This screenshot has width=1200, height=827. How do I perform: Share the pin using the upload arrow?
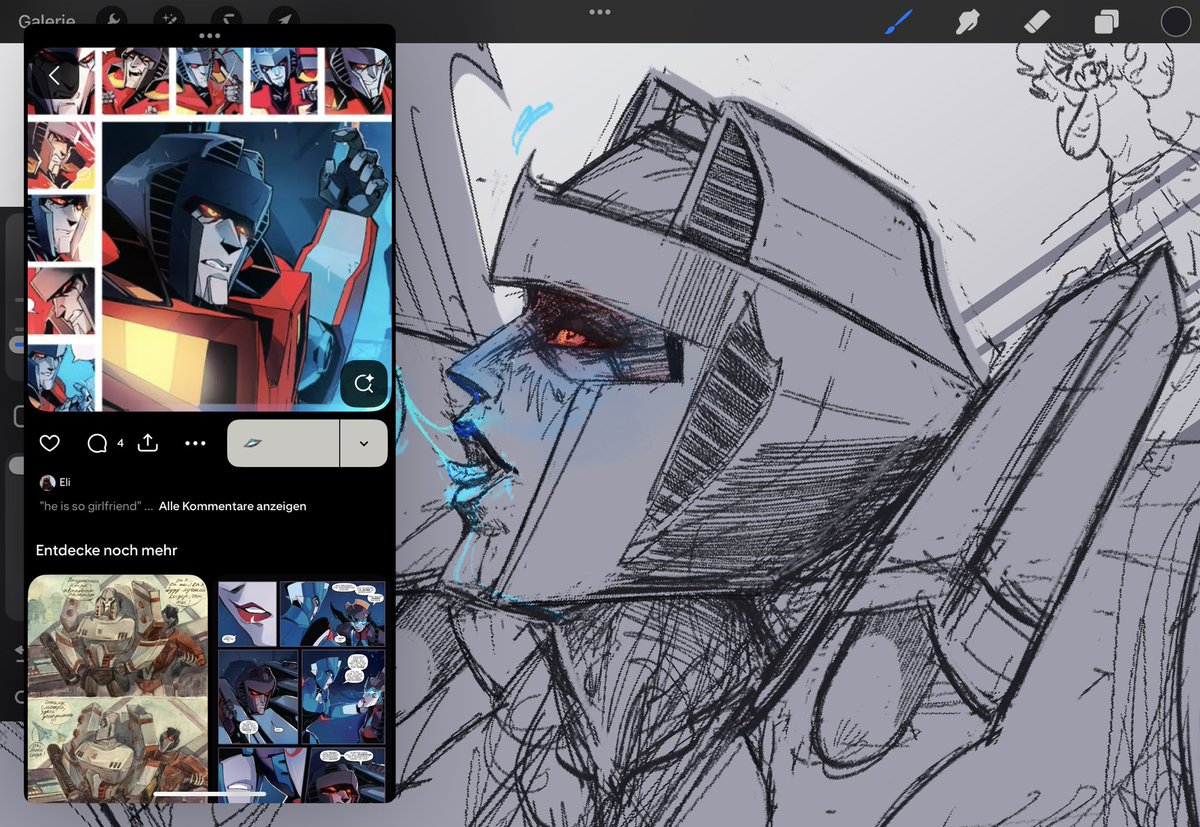point(148,443)
